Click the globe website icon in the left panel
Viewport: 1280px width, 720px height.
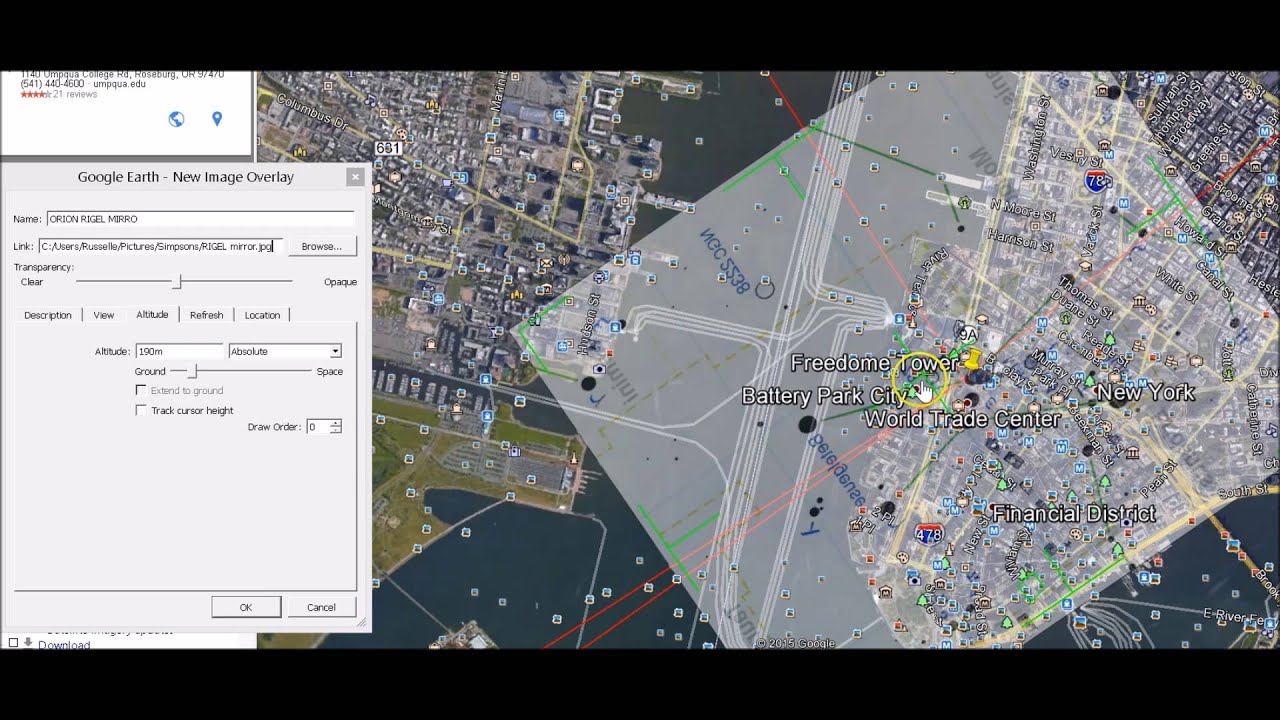coord(176,119)
